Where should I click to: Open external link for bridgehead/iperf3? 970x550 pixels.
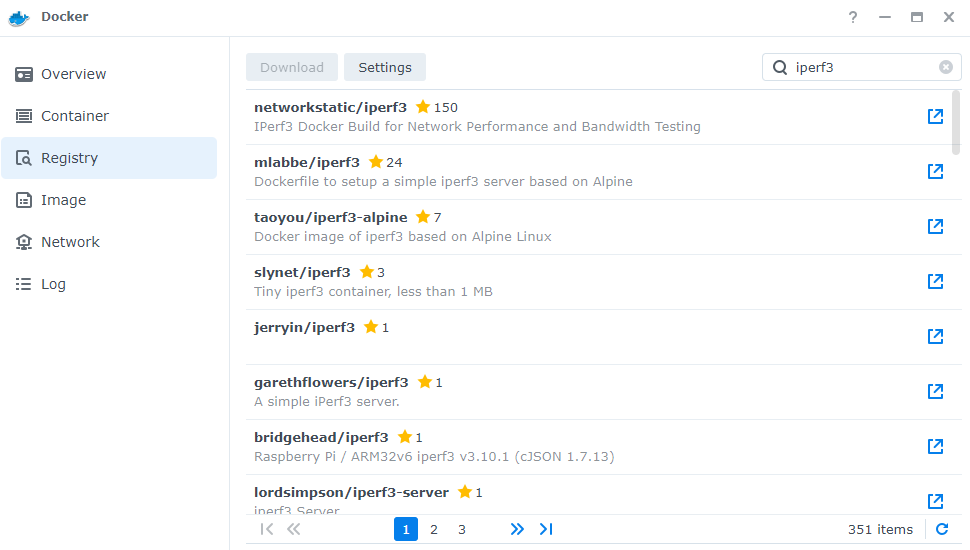tap(935, 447)
